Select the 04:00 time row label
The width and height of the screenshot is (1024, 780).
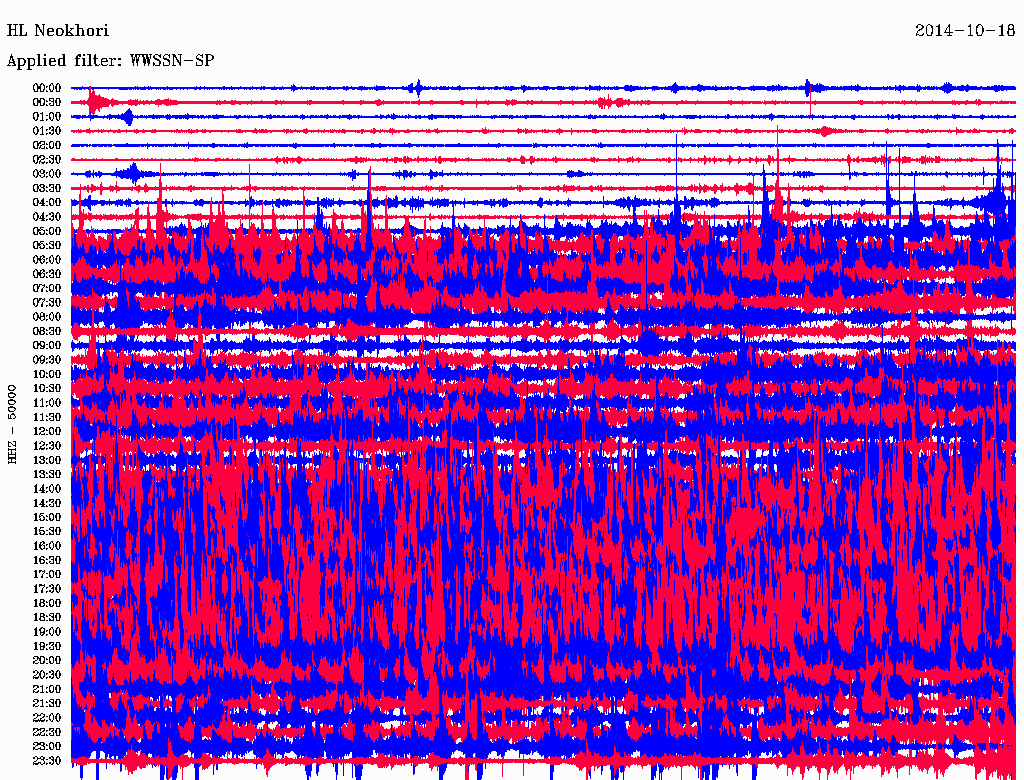[47, 203]
